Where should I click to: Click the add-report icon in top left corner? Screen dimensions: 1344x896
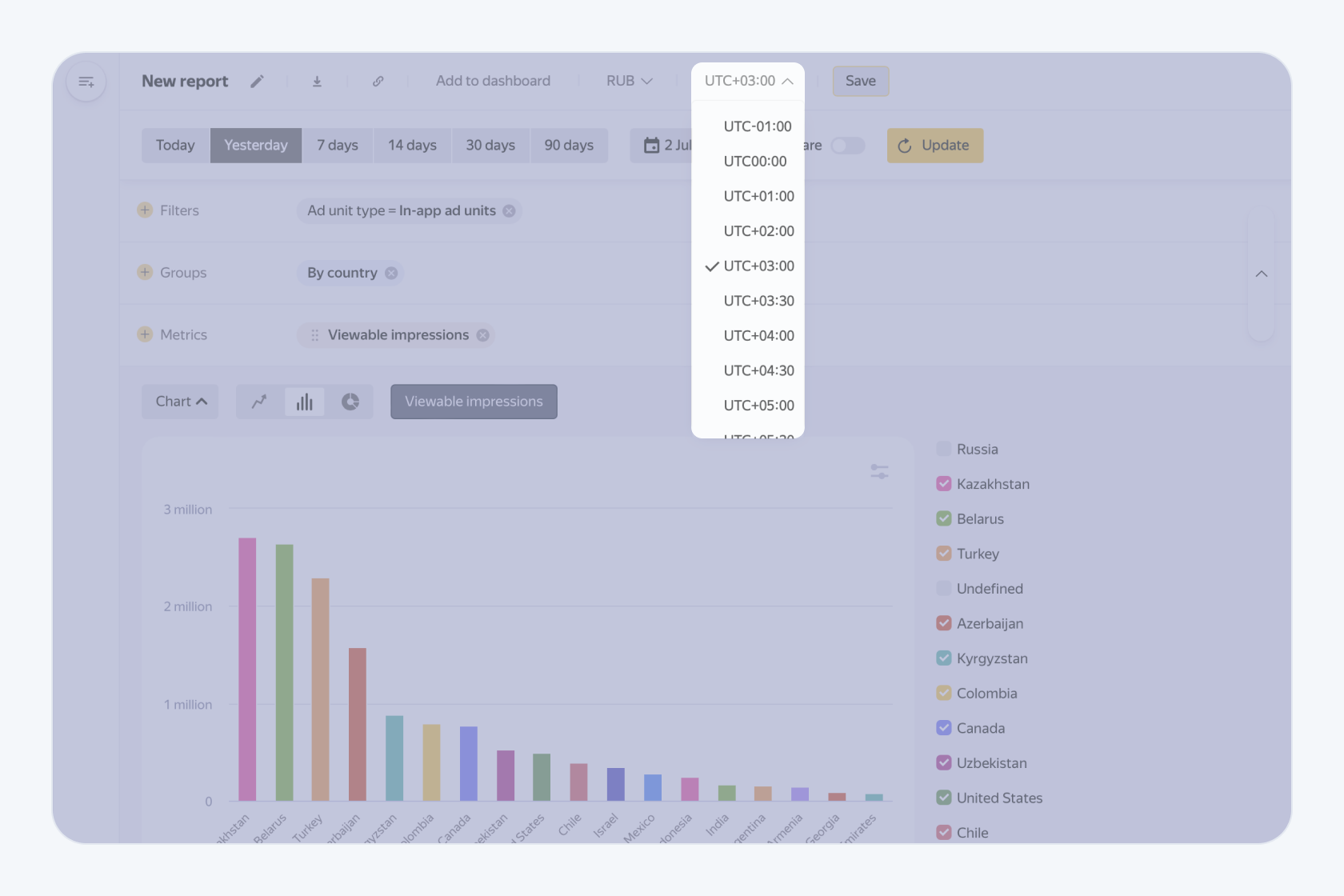coord(86,81)
